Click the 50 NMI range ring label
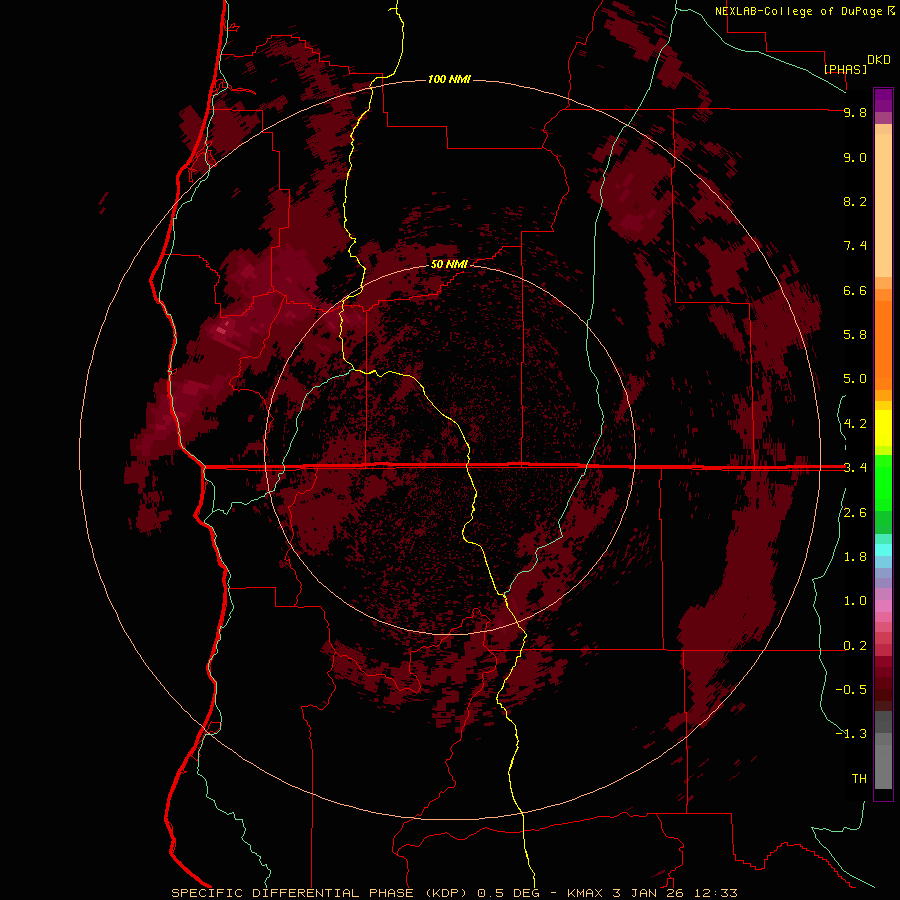Viewport: 900px width, 900px height. click(x=449, y=264)
